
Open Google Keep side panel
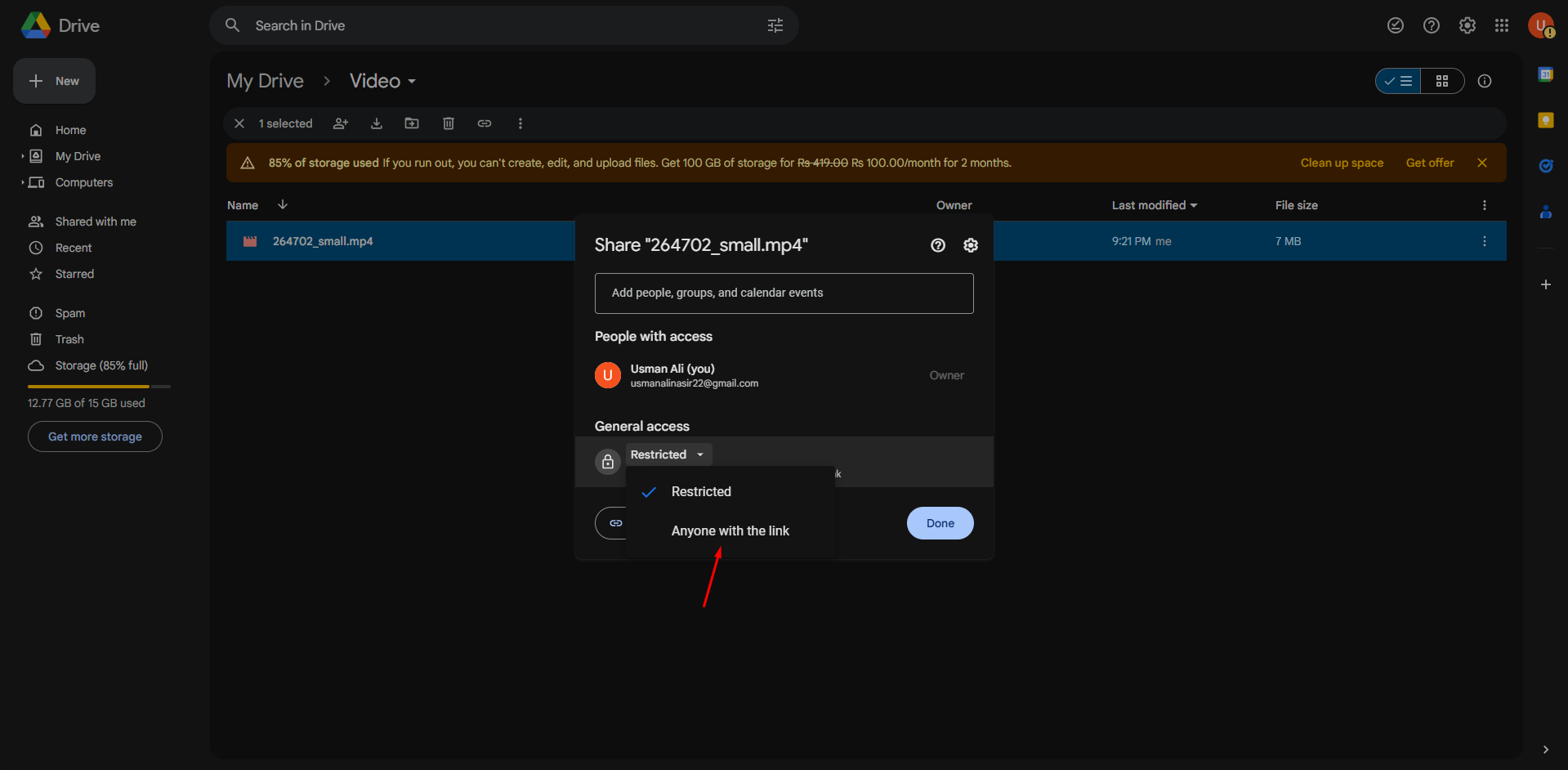(1545, 119)
